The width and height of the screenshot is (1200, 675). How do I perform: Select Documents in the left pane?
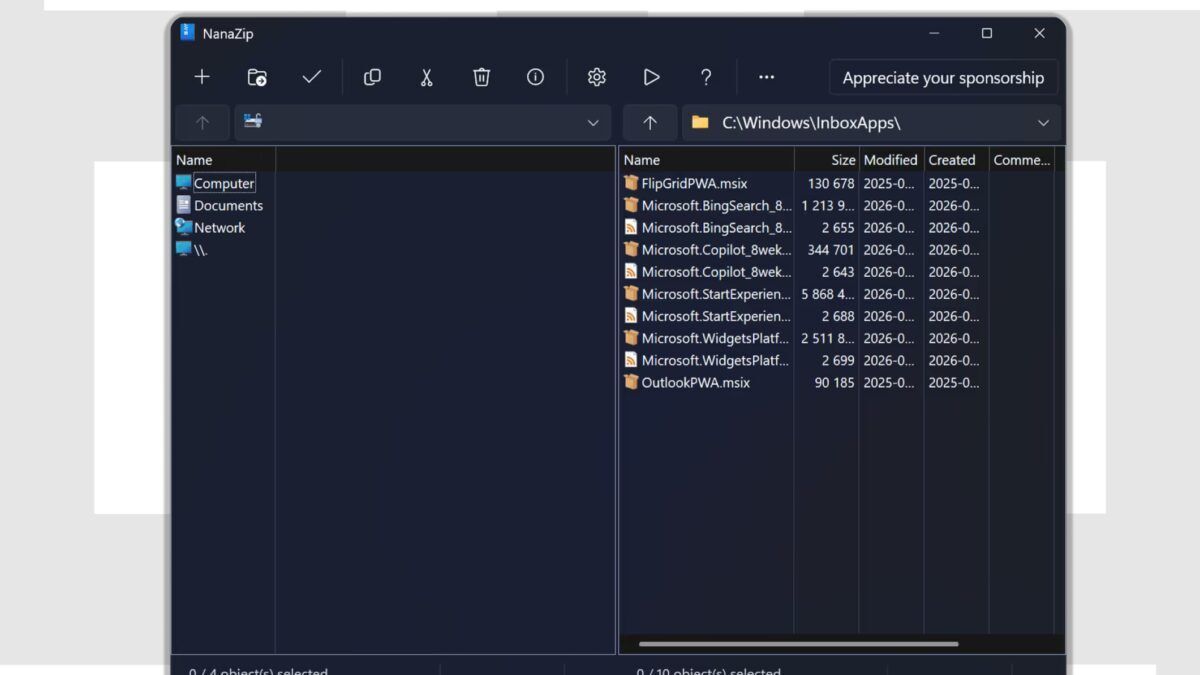228,205
